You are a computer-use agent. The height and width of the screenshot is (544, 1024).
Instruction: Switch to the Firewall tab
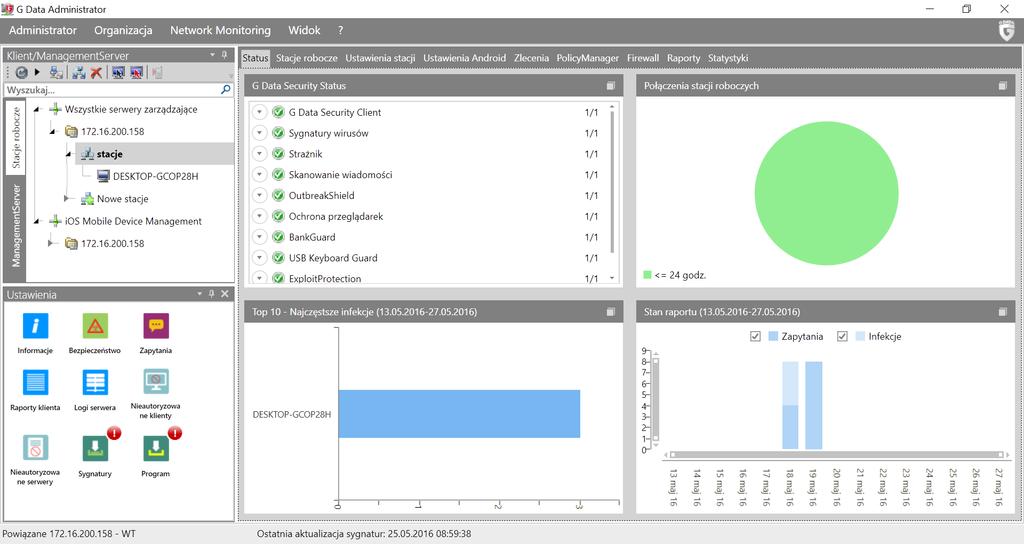tap(643, 58)
